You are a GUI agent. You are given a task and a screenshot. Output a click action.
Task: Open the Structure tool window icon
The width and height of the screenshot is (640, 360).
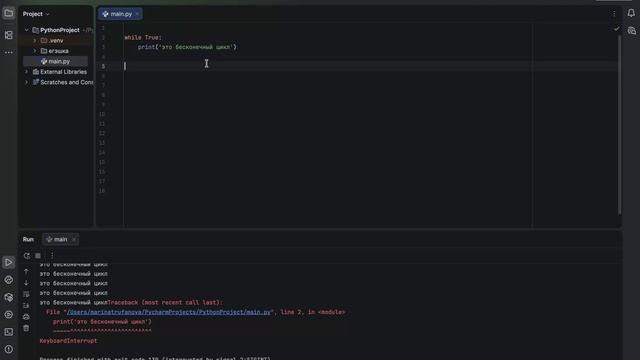9,35
